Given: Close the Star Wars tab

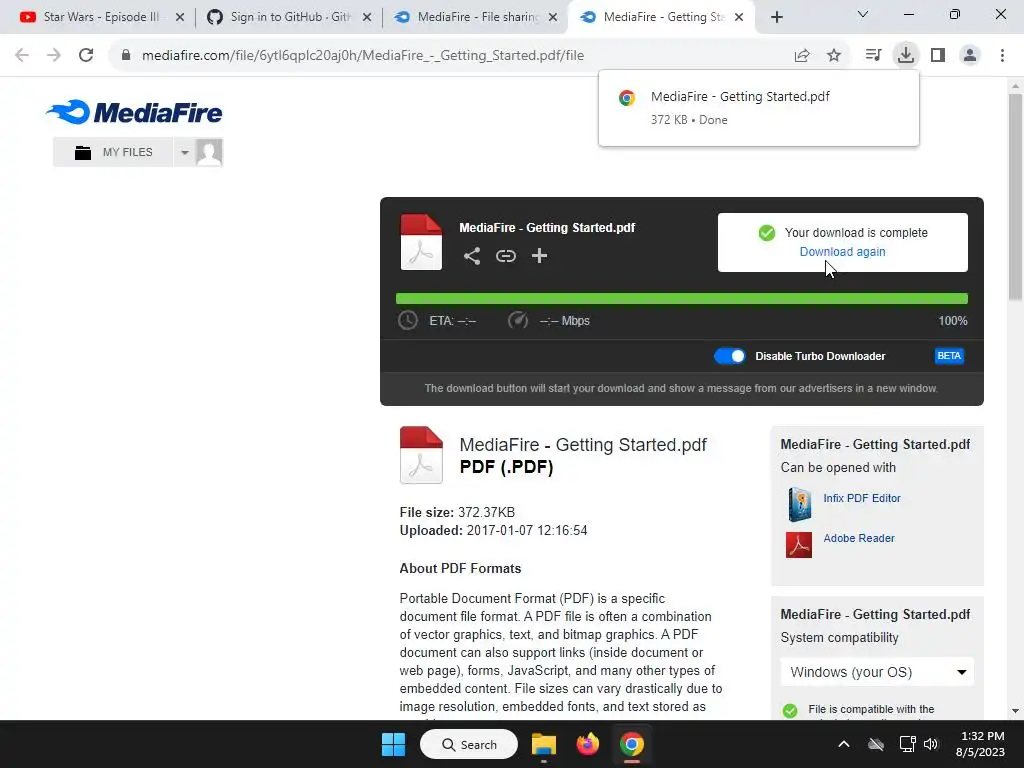Looking at the screenshot, I should click(180, 18).
